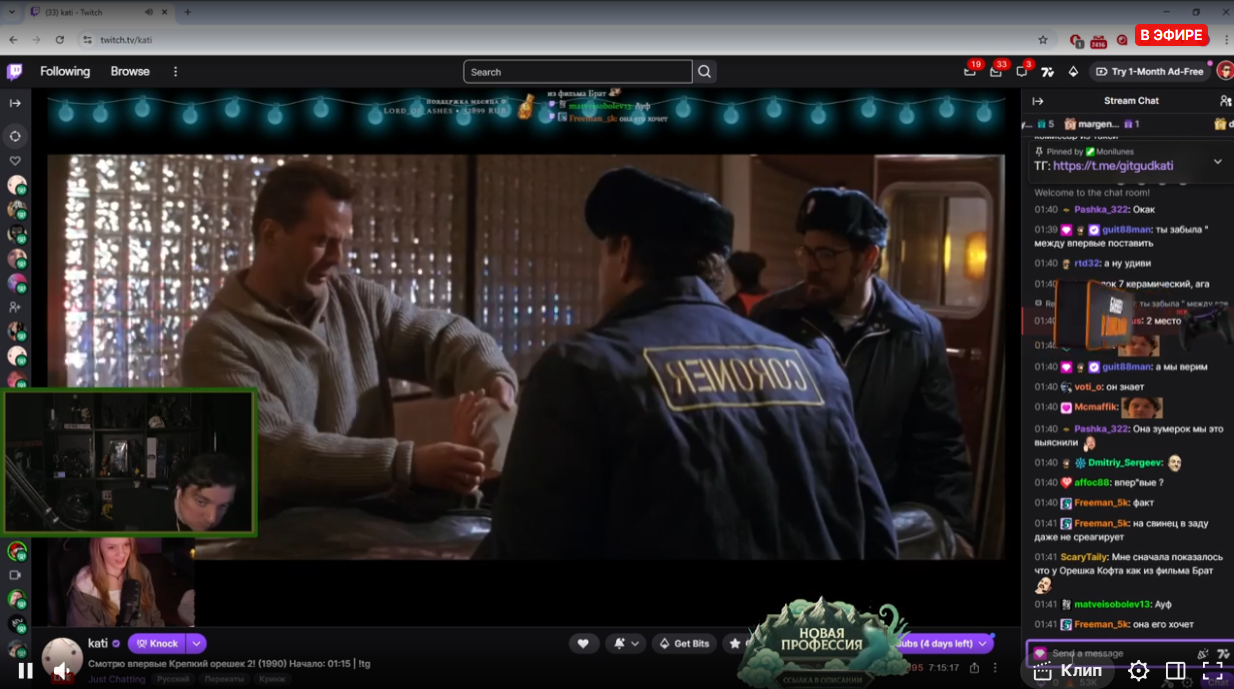Click the heart followed-channels icon in sidebar

click(x=15, y=160)
